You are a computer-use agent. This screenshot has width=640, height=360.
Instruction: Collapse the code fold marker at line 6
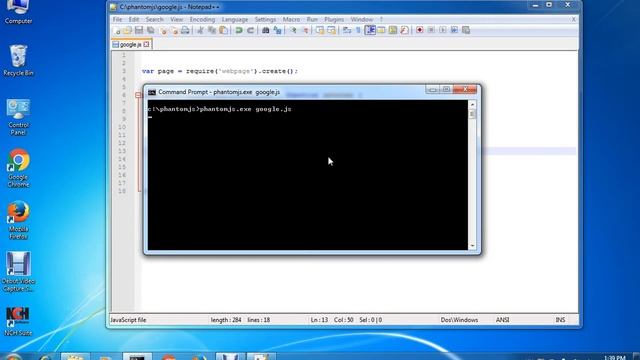[138, 95]
